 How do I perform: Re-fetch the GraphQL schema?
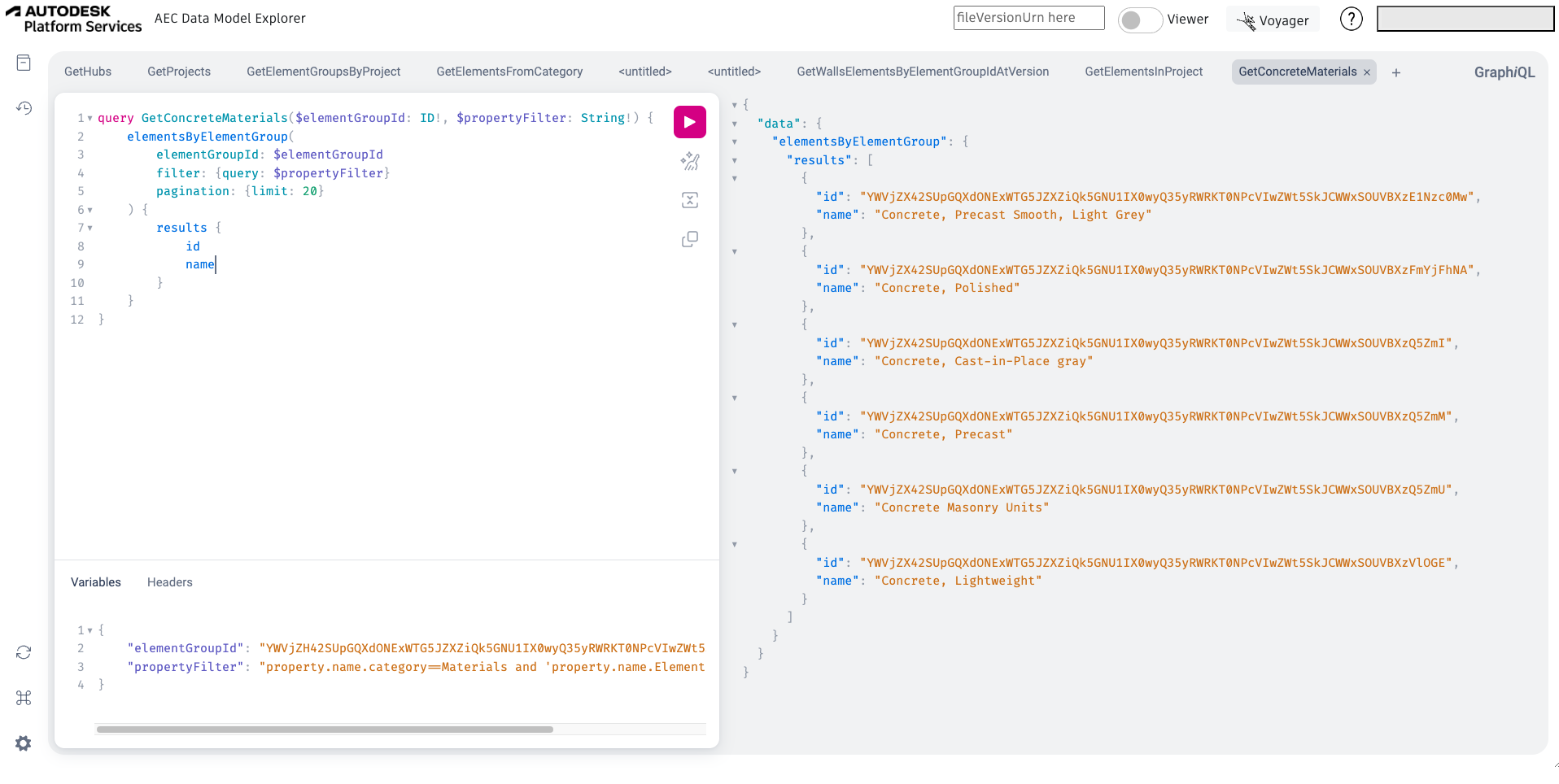24,652
